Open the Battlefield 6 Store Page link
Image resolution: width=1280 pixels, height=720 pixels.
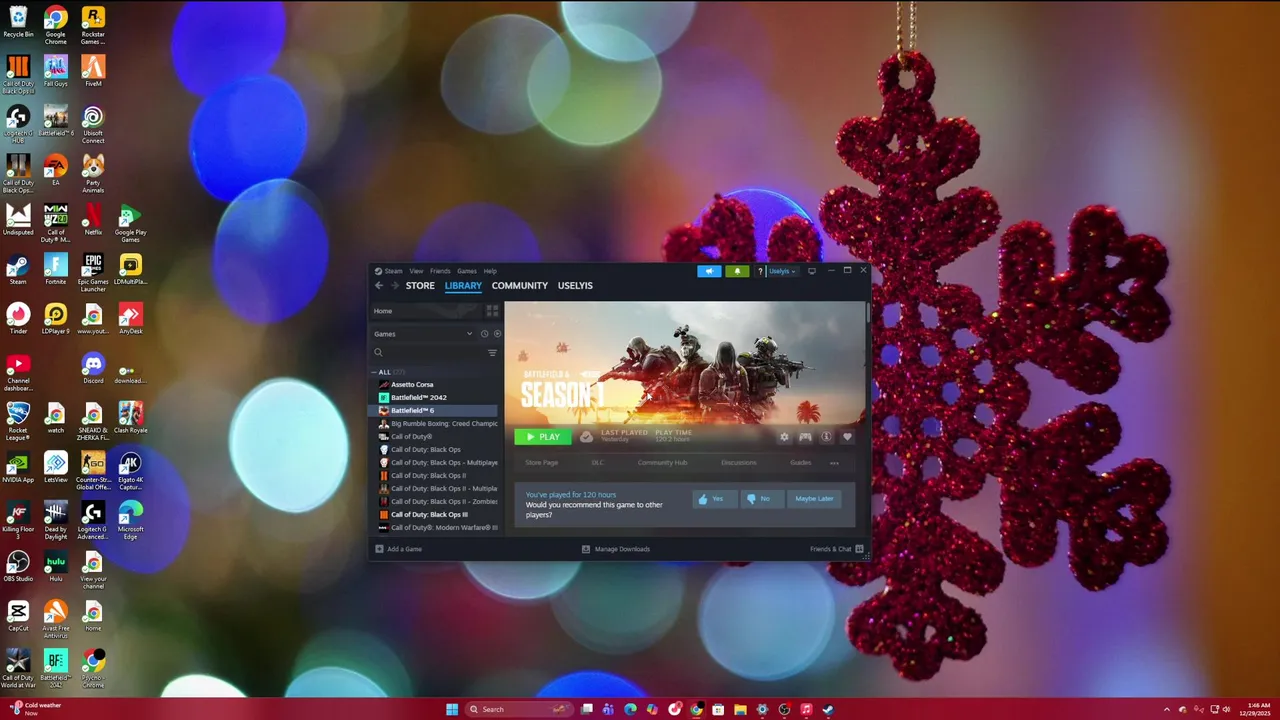542,463
